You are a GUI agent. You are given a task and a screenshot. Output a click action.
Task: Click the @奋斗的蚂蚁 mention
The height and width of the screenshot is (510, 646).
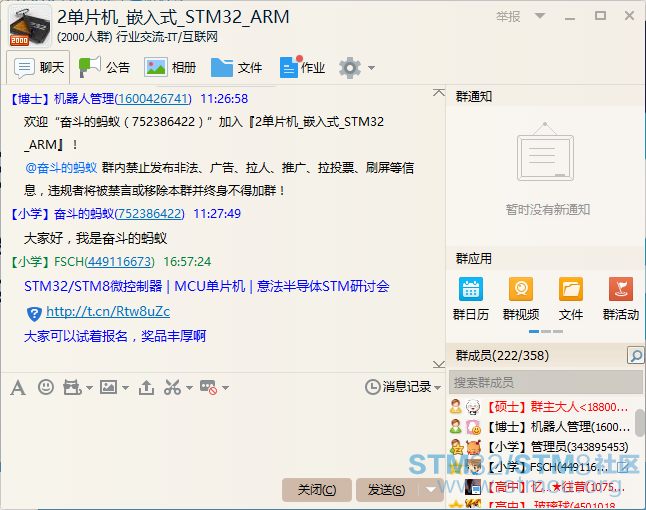click(61, 168)
